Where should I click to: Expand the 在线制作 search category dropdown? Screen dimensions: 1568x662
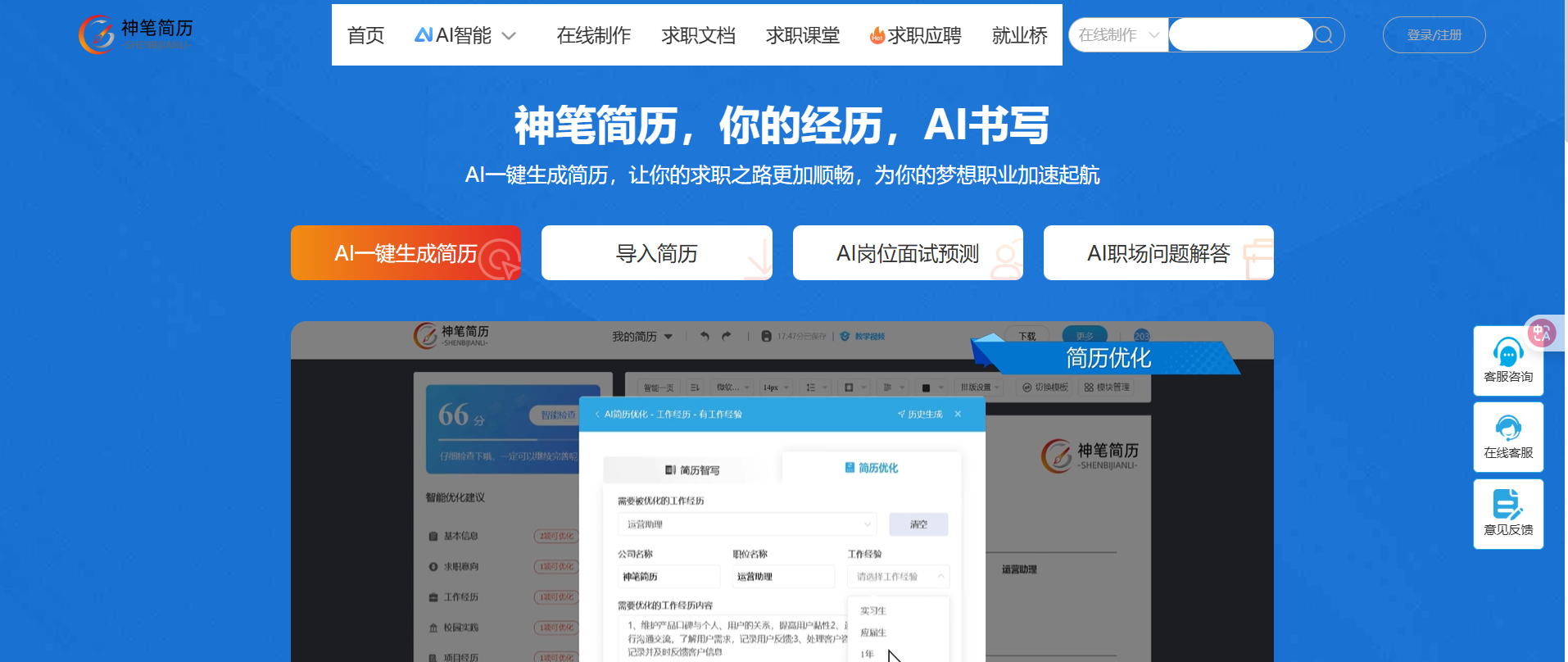1118,35
